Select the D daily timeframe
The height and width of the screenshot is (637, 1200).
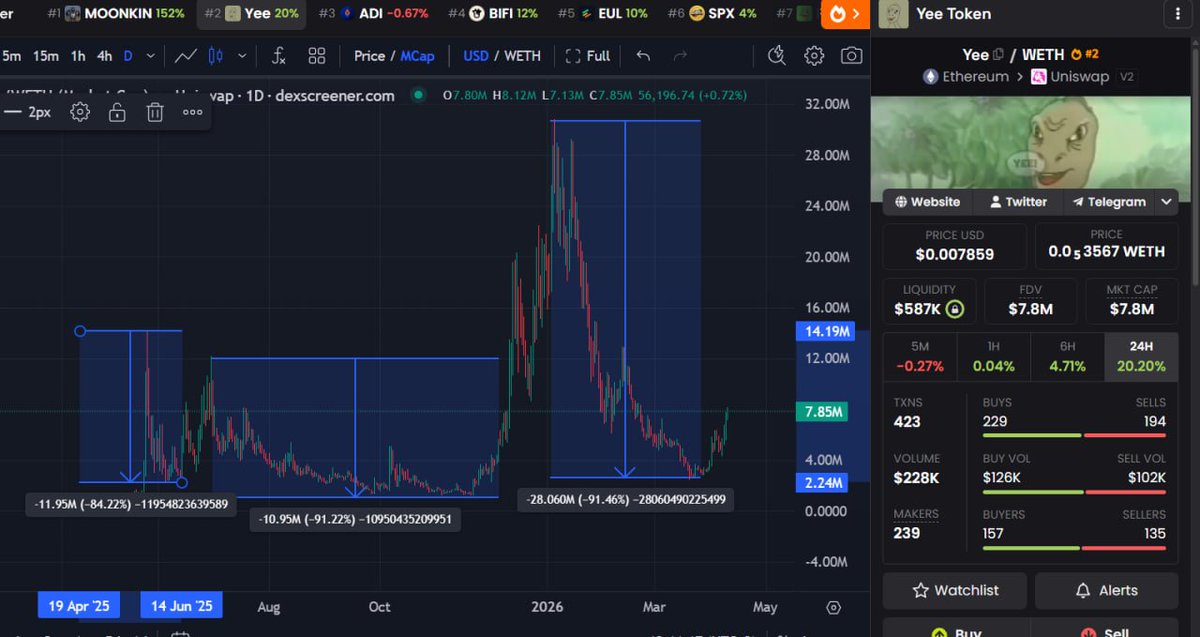coord(128,56)
